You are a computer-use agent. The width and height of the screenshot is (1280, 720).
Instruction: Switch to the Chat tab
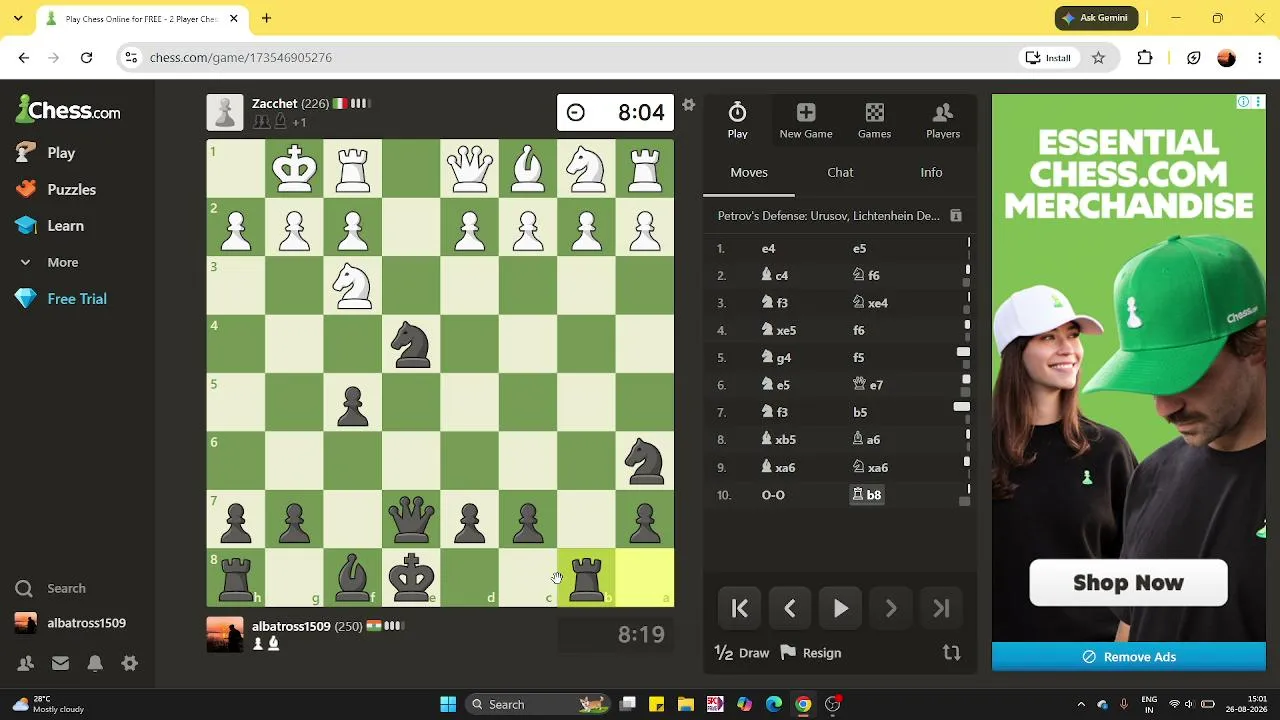840,173
